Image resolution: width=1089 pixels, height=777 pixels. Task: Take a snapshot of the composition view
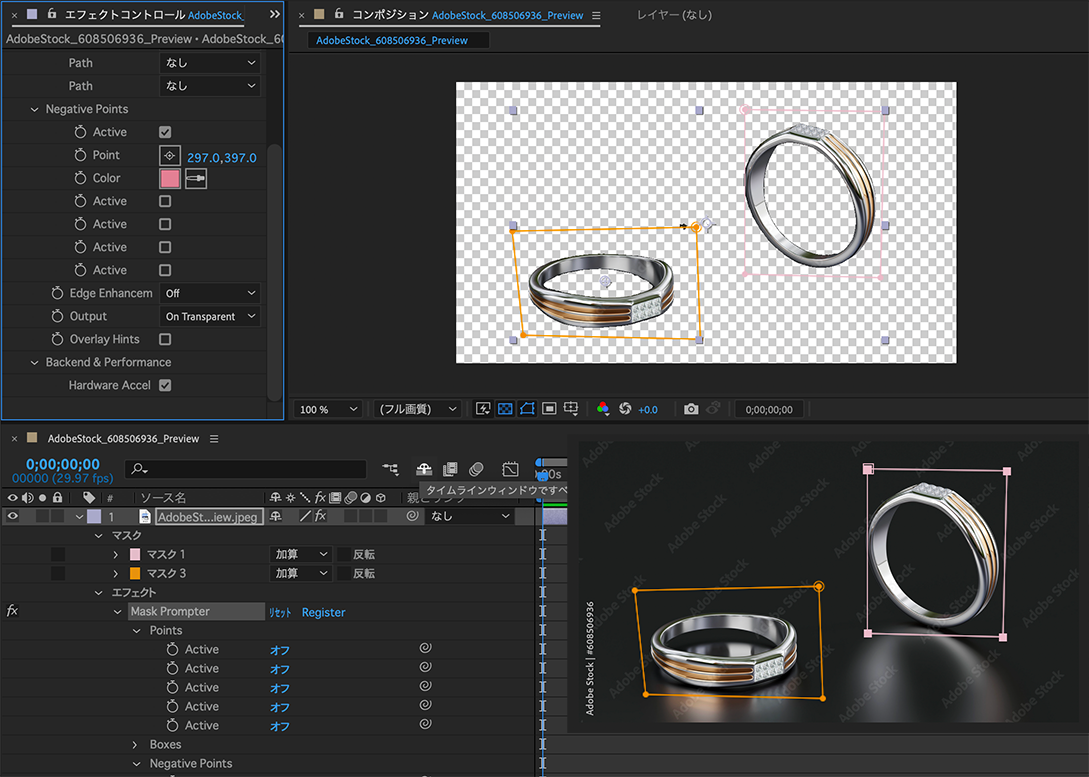coord(689,408)
